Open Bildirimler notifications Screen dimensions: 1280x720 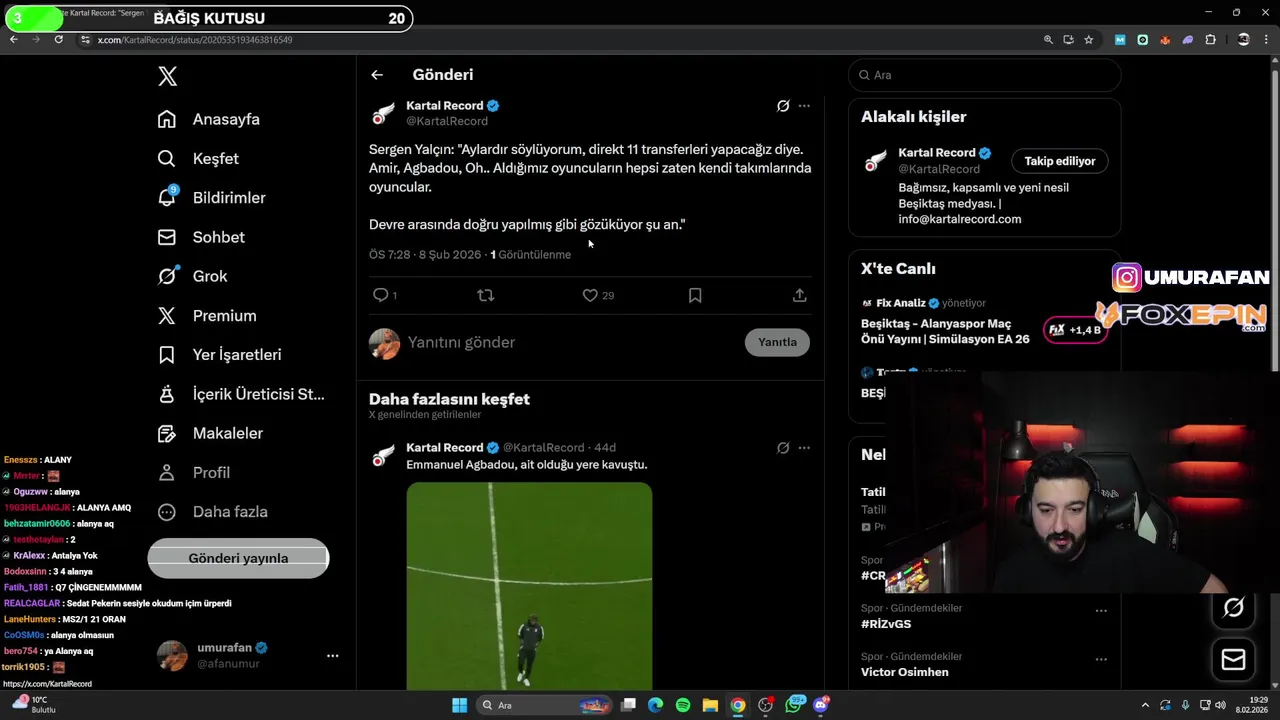[x=212, y=198]
